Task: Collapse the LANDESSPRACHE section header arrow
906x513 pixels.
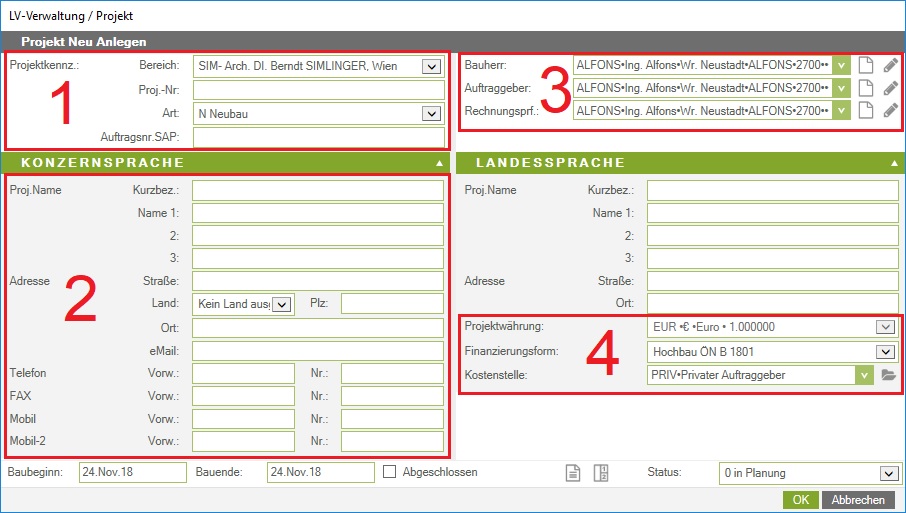Action: (893, 162)
